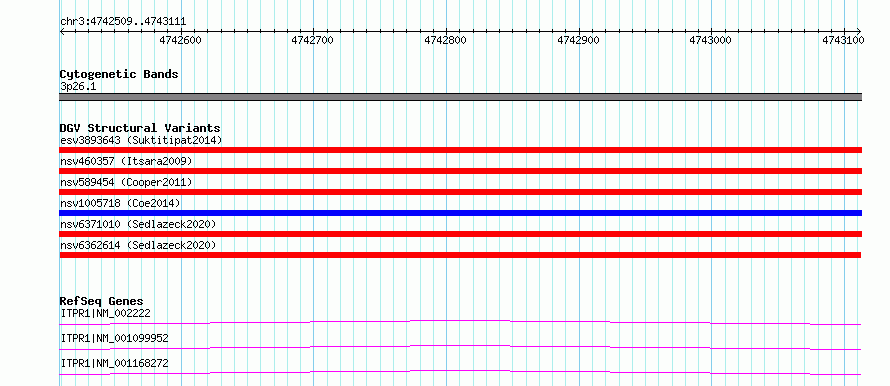This screenshot has height=386, width=890.
Task: Click the blue bar for nsv1005718
Action: (x=460, y=213)
